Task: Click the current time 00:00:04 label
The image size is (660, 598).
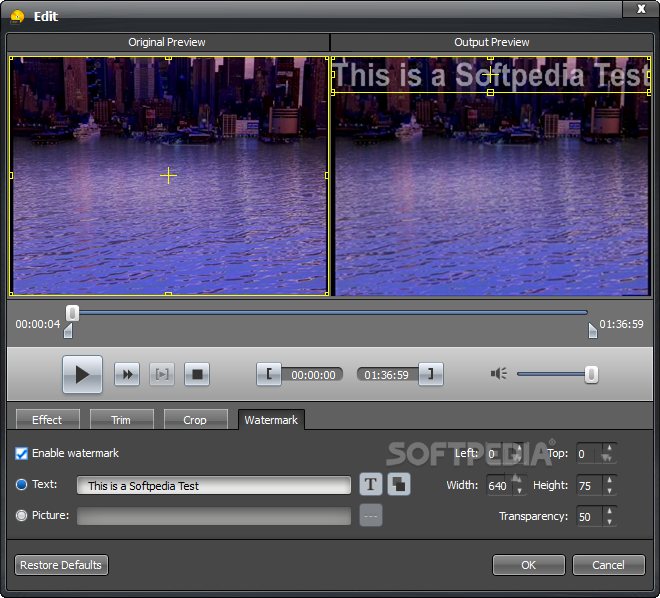Action: coord(38,324)
